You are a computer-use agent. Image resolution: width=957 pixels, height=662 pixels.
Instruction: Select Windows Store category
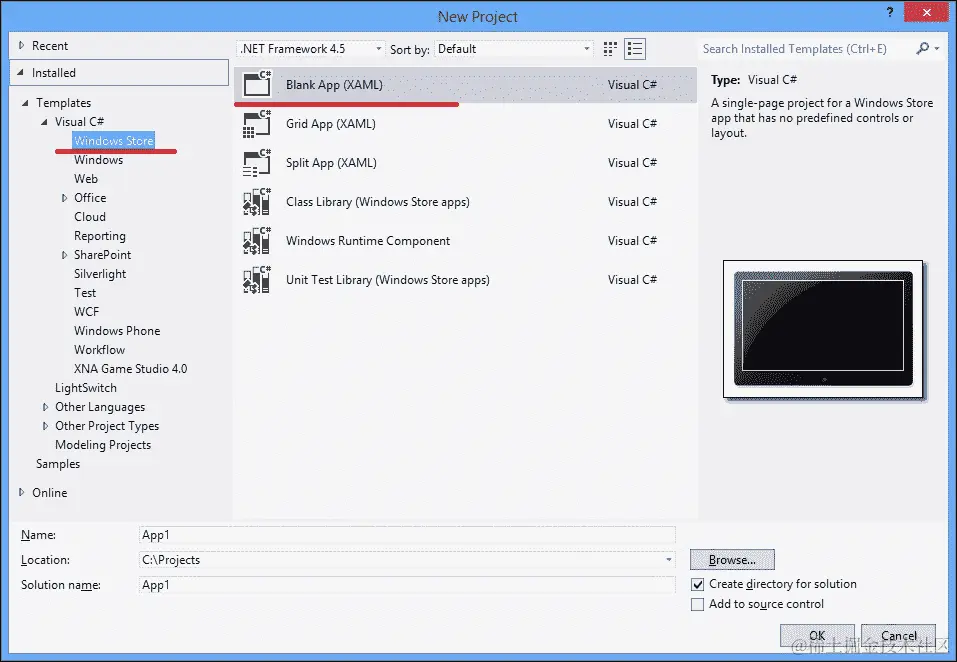[114, 140]
